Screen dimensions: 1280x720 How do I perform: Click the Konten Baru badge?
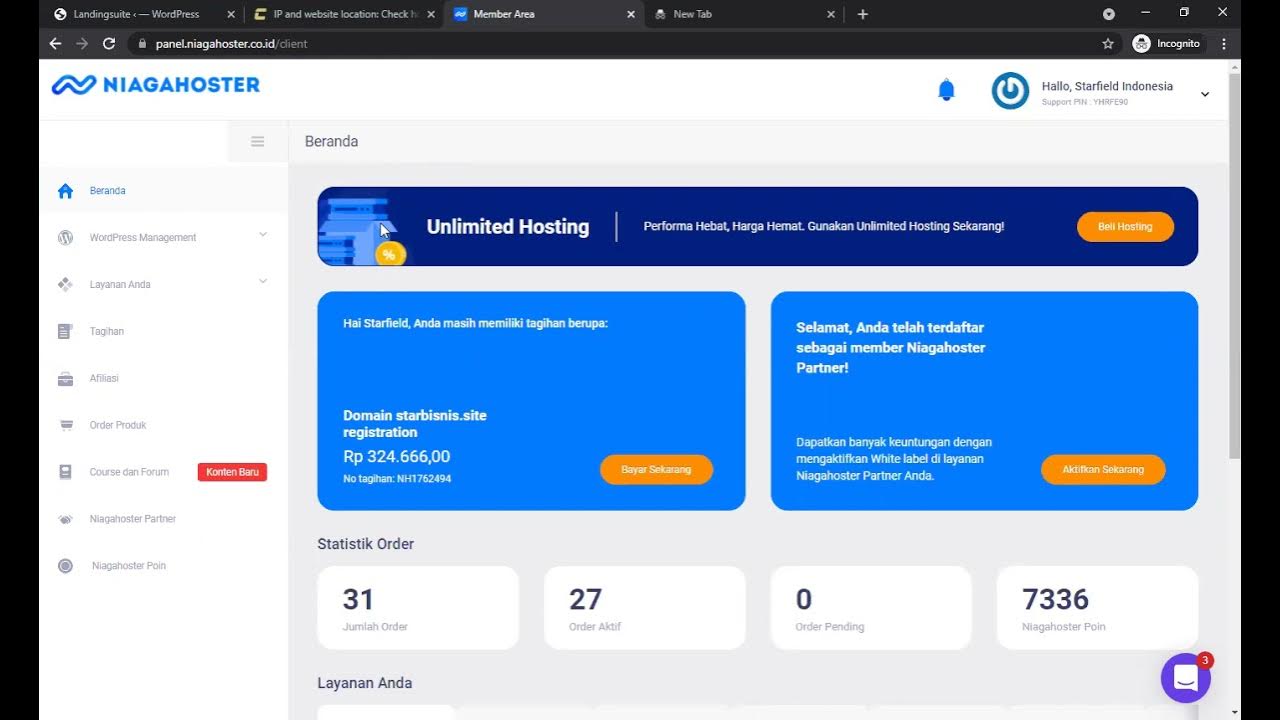coord(232,472)
